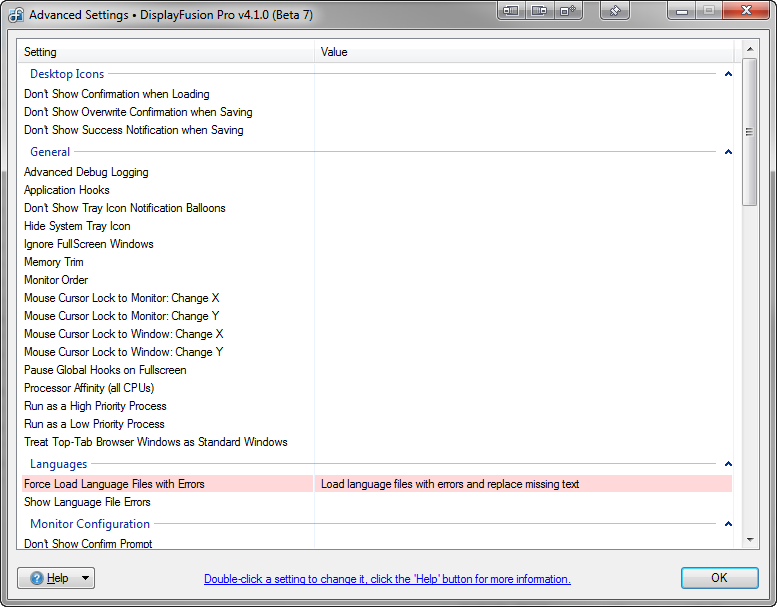Click the pin window titlebar icon
Viewport: 777px width, 607px height.
(x=616, y=11)
